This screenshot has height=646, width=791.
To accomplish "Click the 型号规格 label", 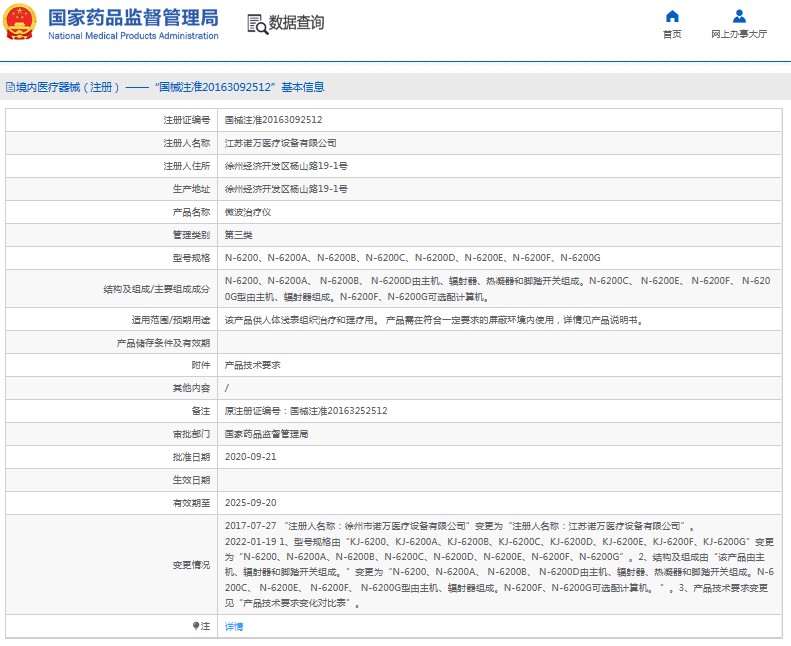I will click(x=191, y=258).
